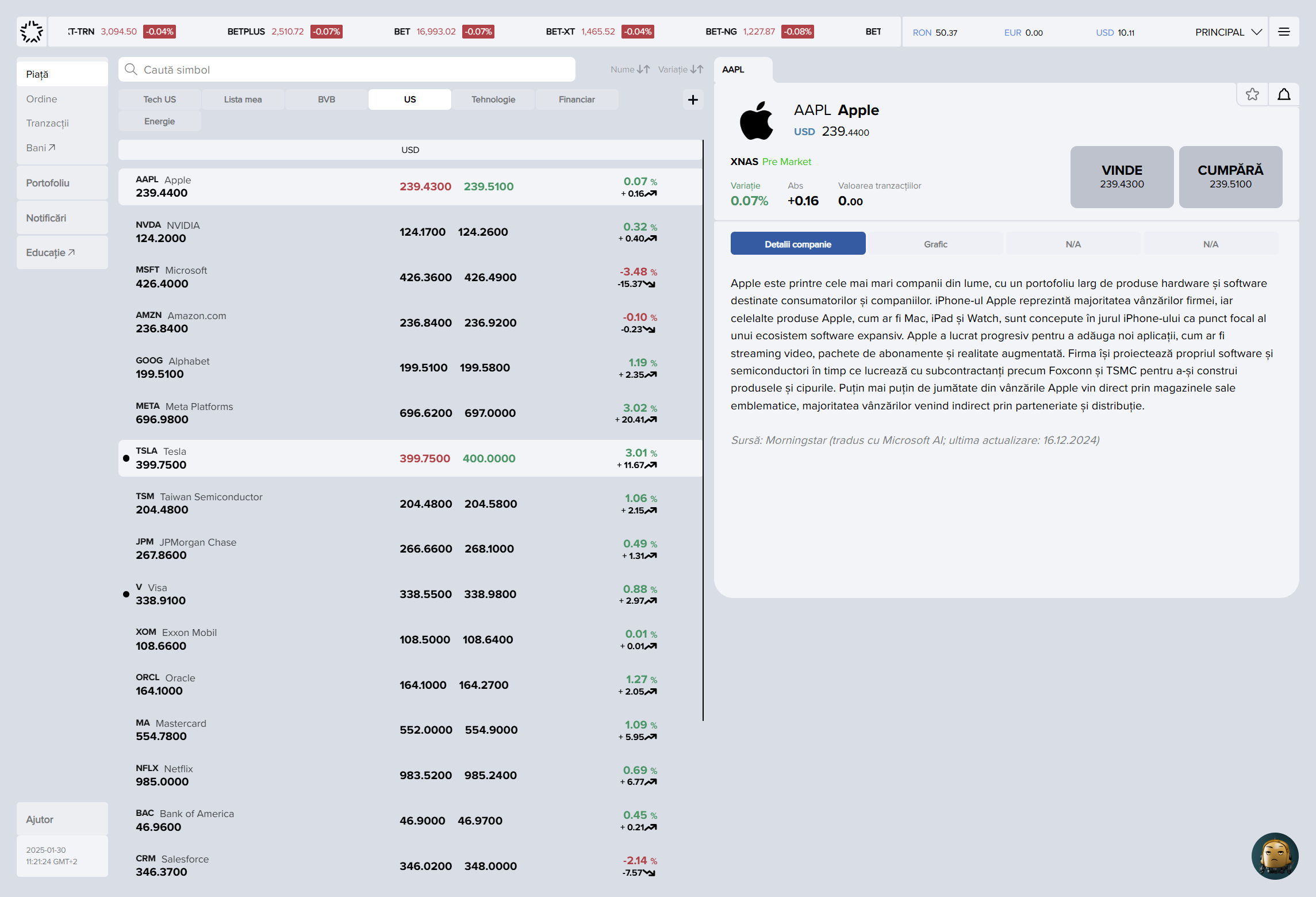This screenshot has height=897, width=1316.
Task: Set an alert with the bell icon
Action: [1284, 94]
